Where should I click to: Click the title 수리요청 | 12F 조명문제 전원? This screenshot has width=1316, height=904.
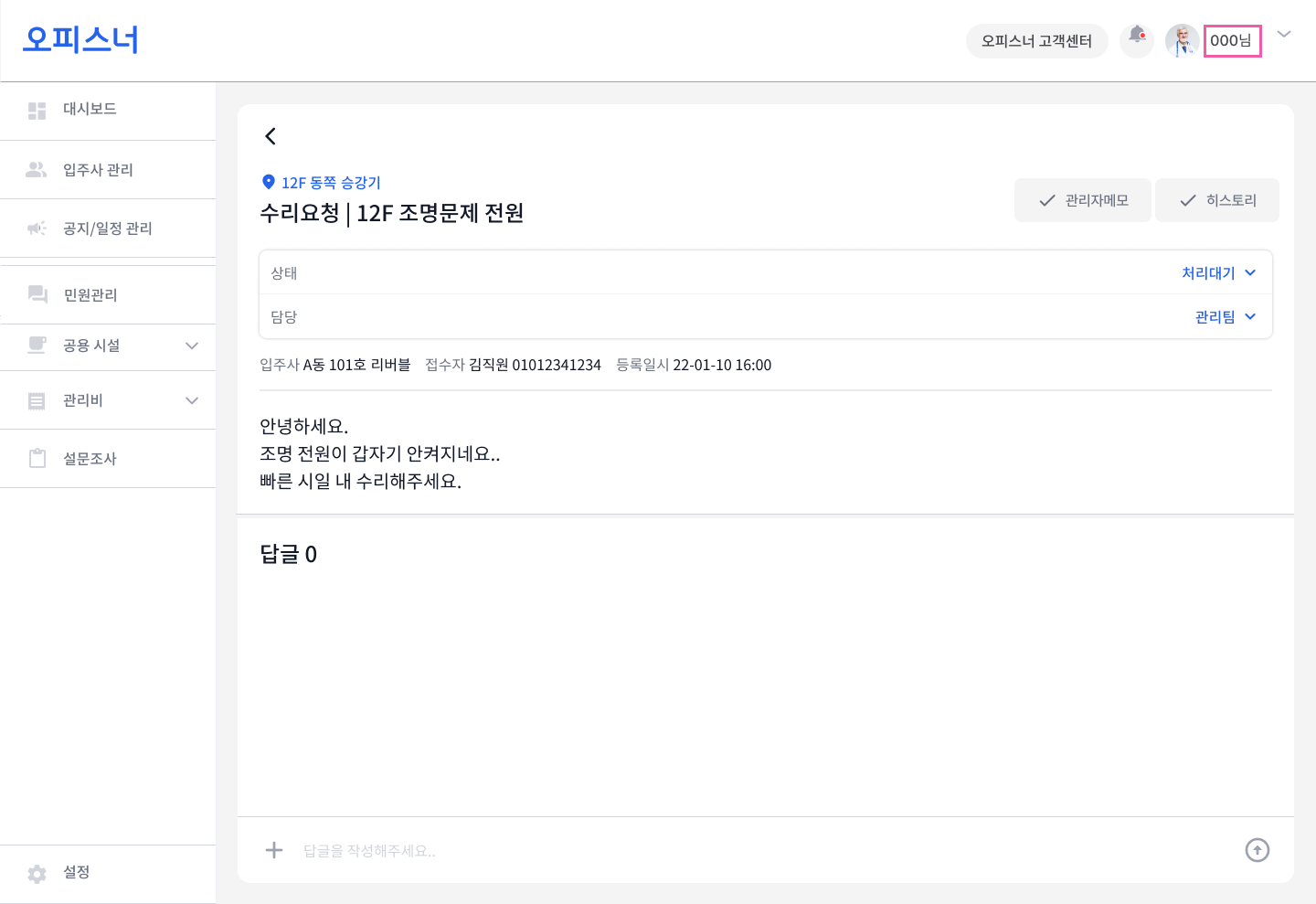[392, 213]
